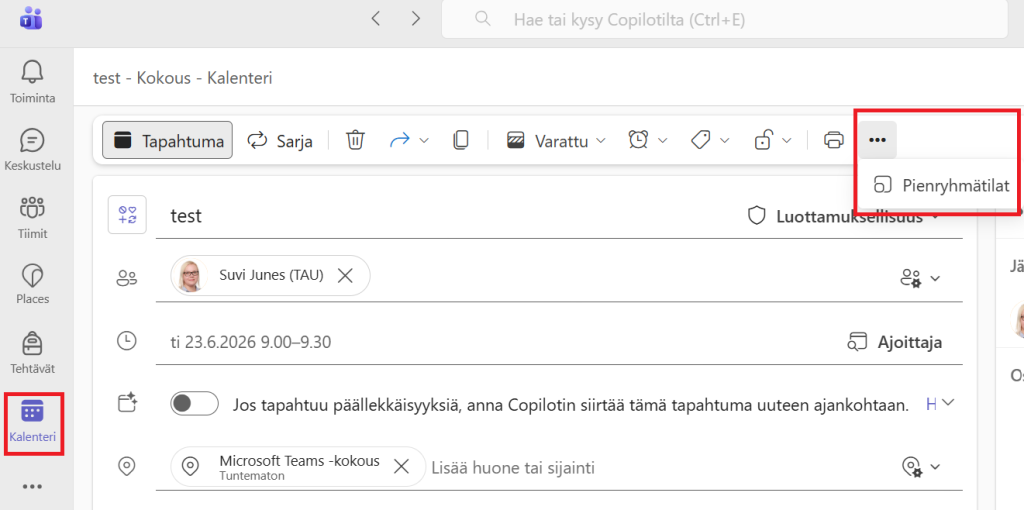Forward the meeting with blue arrow
This screenshot has width=1024, height=510.
pos(398,140)
